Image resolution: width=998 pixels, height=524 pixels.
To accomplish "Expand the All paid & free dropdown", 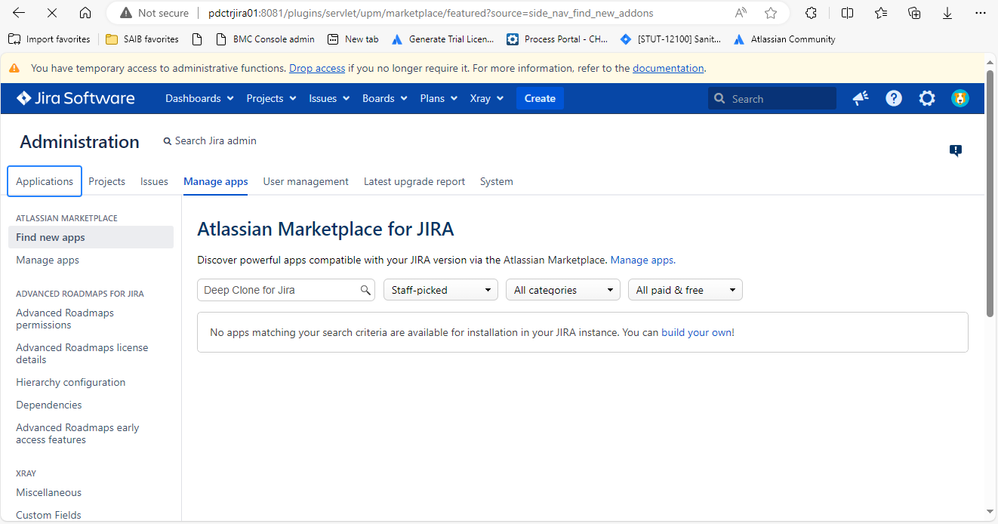I will point(685,290).
